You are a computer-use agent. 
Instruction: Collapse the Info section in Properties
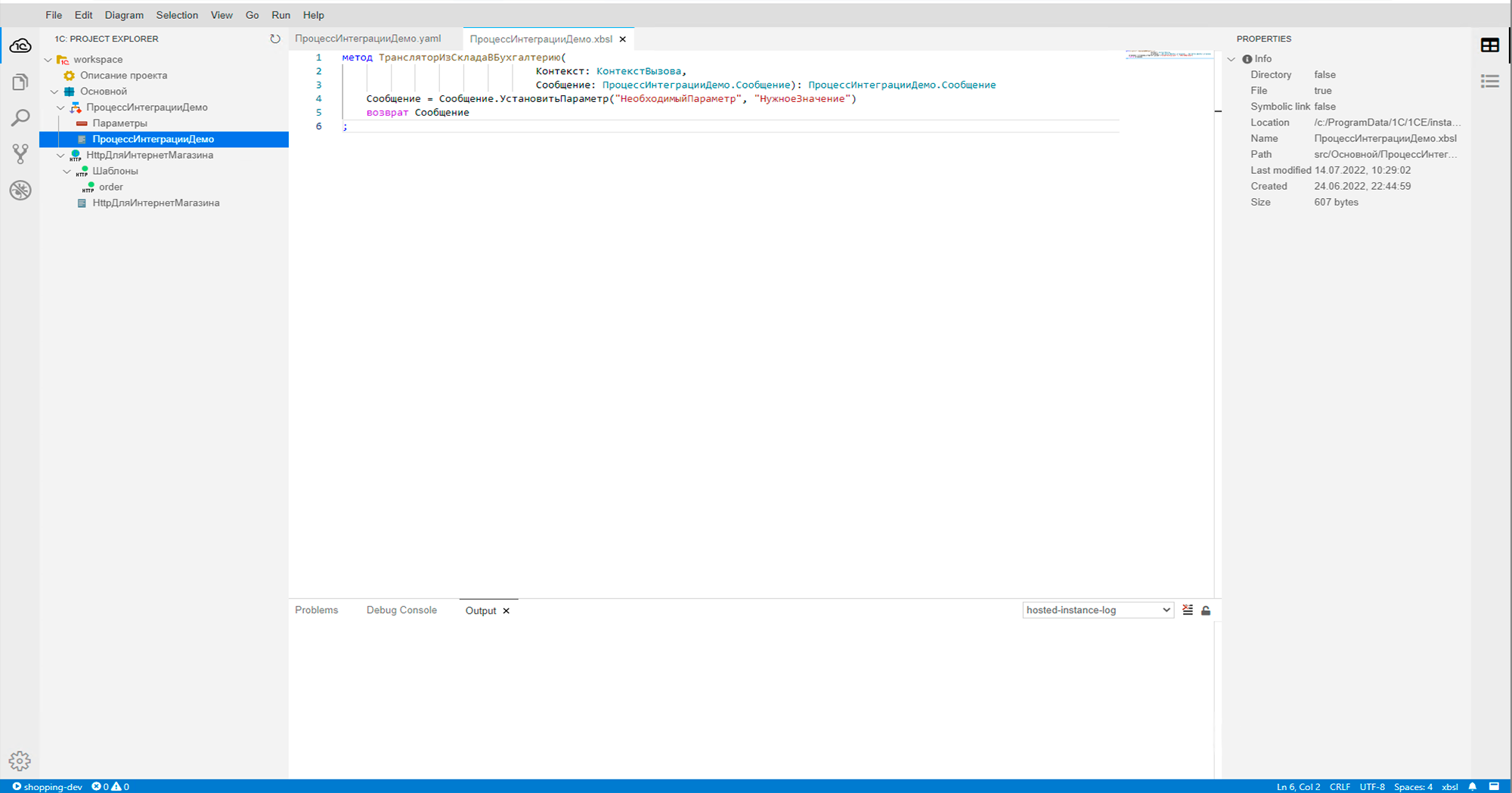tap(1232, 59)
